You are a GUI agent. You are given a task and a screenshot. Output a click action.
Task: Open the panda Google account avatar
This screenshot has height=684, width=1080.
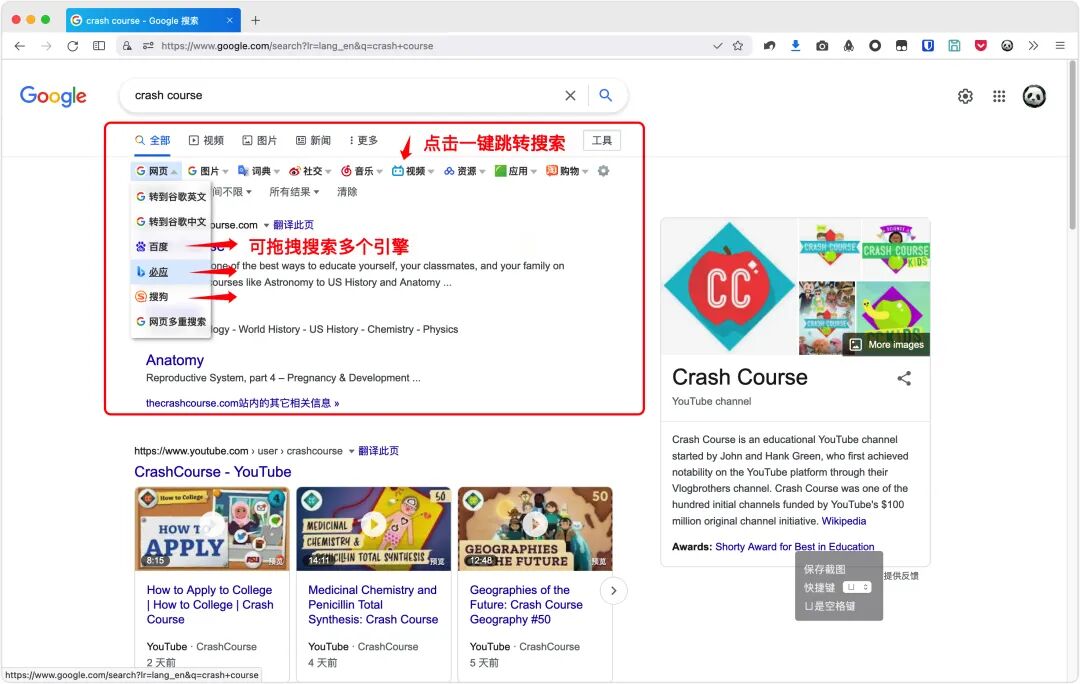[x=1034, y=96]
